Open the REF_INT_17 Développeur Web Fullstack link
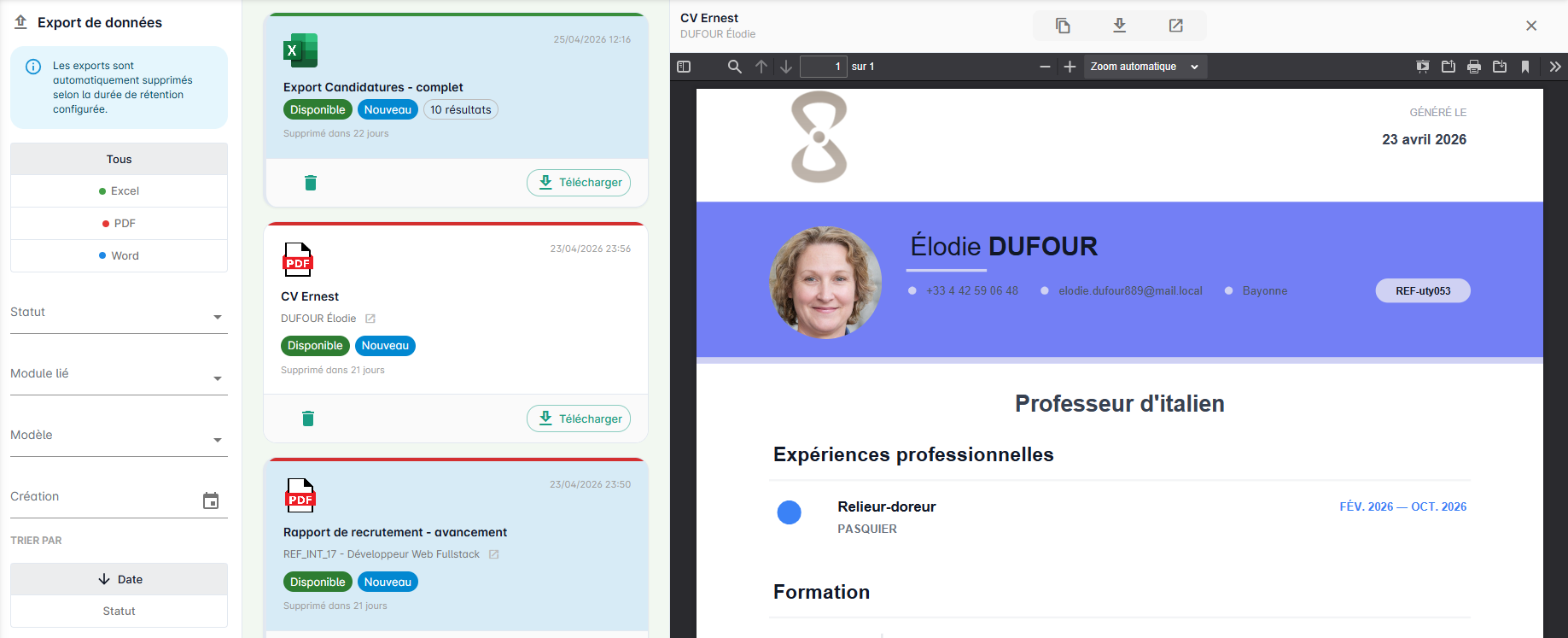The image size is (1568, 638). [x=493, y=554]
